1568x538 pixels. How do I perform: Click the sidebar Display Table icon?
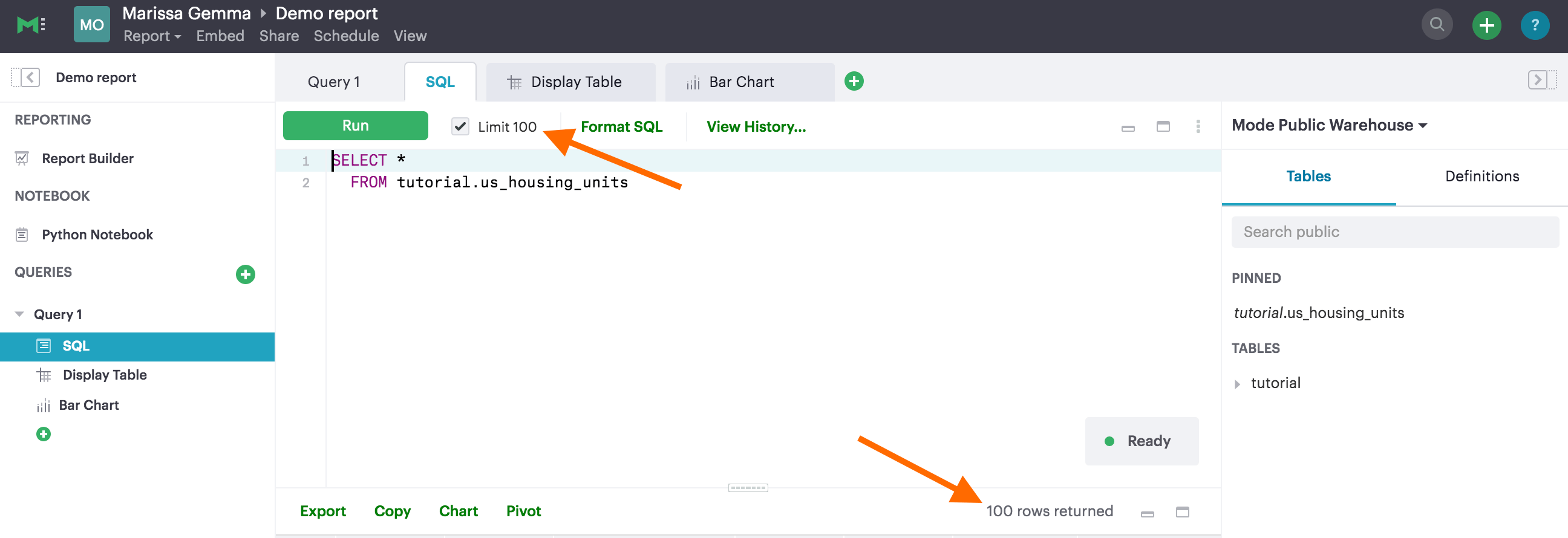[44, 375]
